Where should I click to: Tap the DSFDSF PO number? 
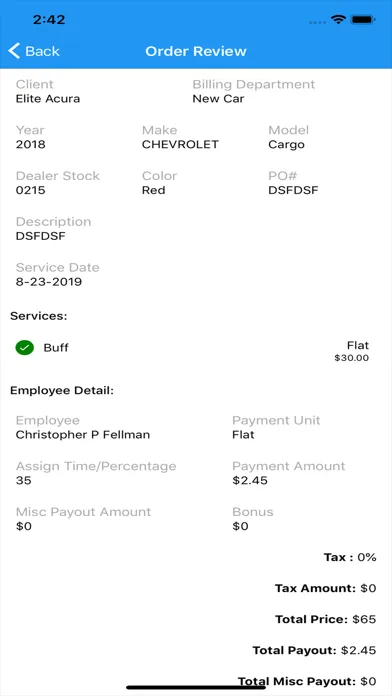[x=293, y=190]
